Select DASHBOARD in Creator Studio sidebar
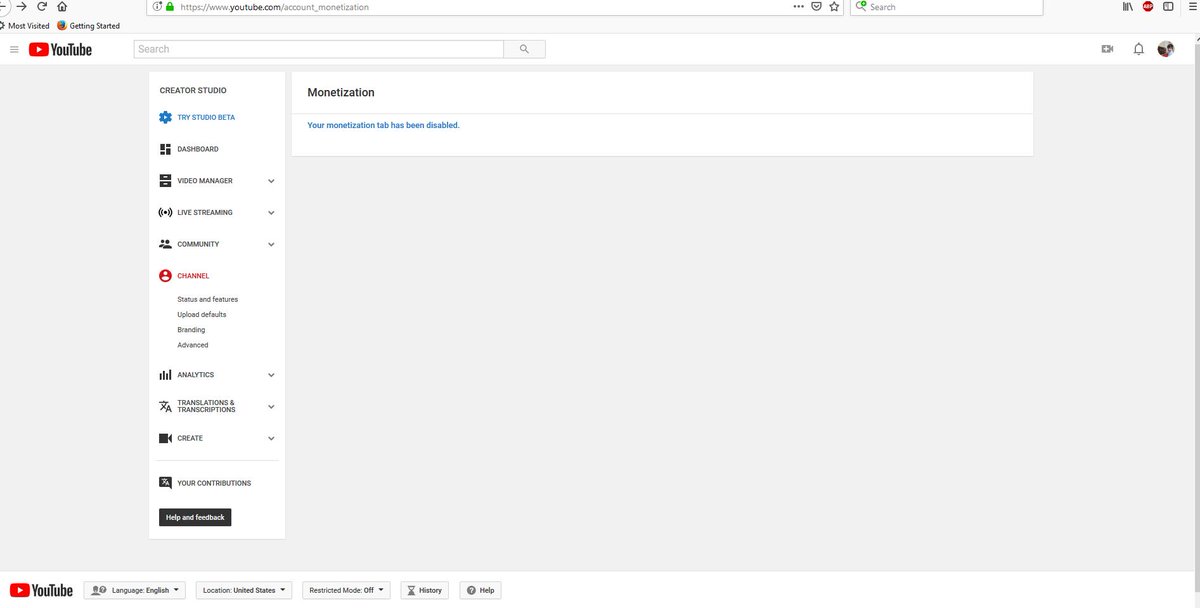 click(x=198, y=149)
